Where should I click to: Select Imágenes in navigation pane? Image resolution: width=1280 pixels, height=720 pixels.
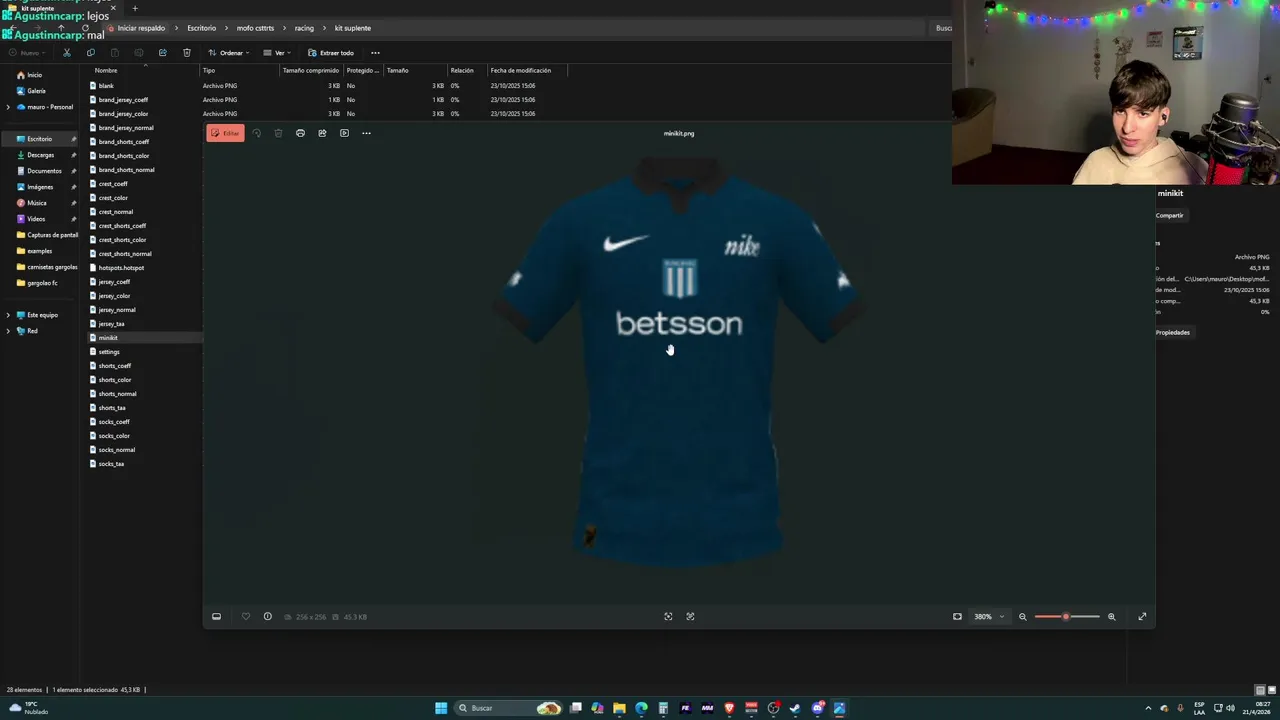(40, 187)
